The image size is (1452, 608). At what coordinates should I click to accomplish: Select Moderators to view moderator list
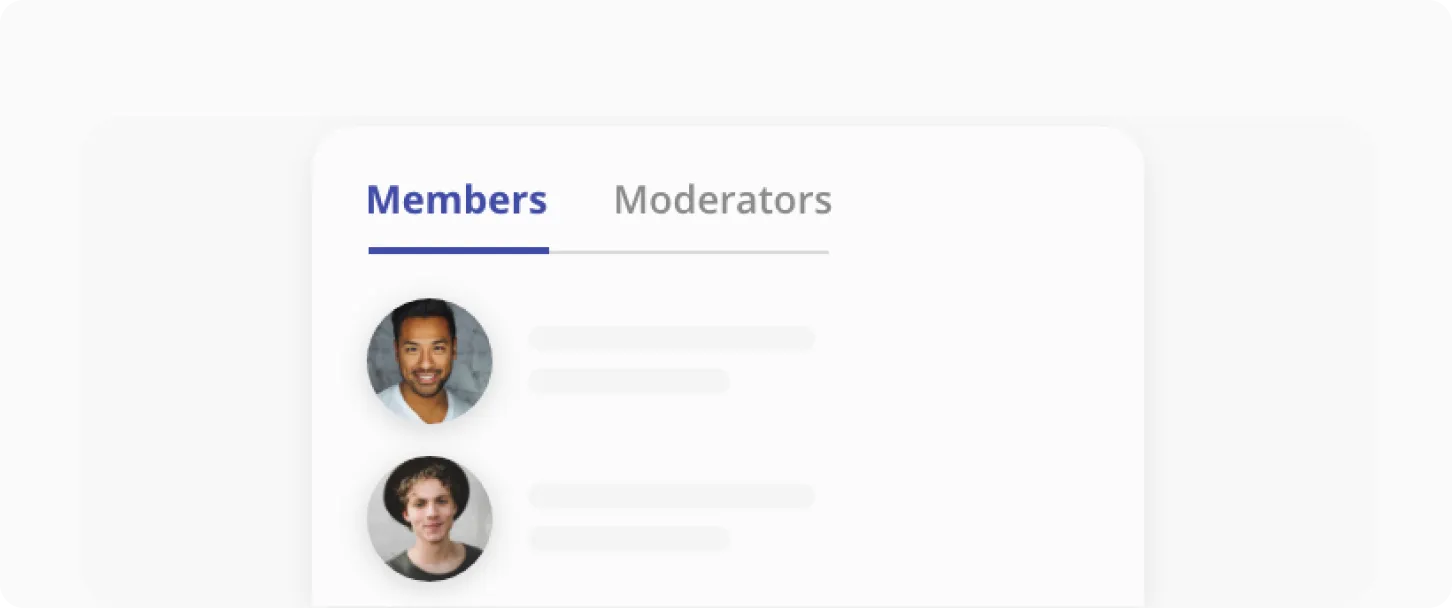[722, 200]
